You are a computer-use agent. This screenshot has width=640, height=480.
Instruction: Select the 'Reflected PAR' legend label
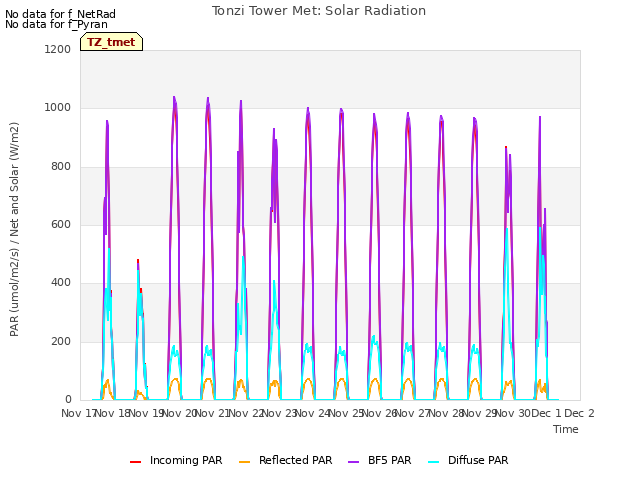(296, 460)
